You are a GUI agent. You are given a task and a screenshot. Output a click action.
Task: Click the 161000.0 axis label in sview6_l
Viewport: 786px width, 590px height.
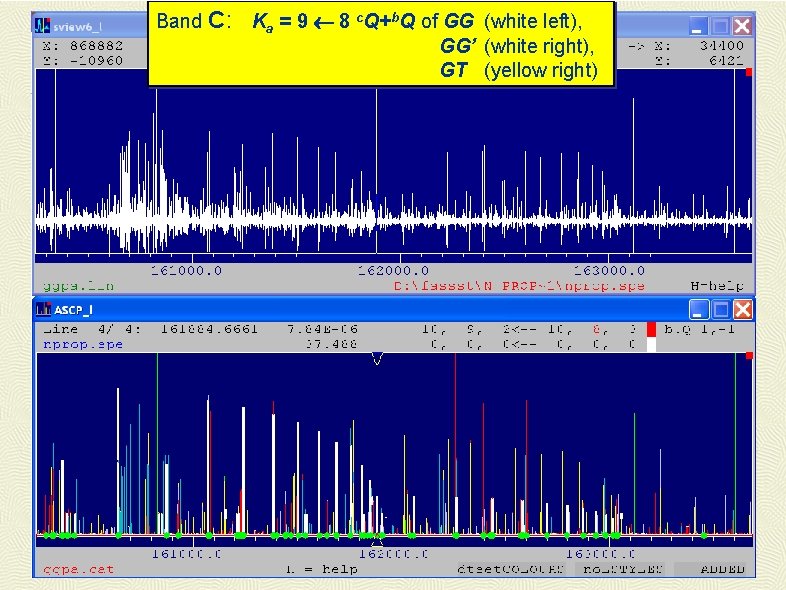186,271
